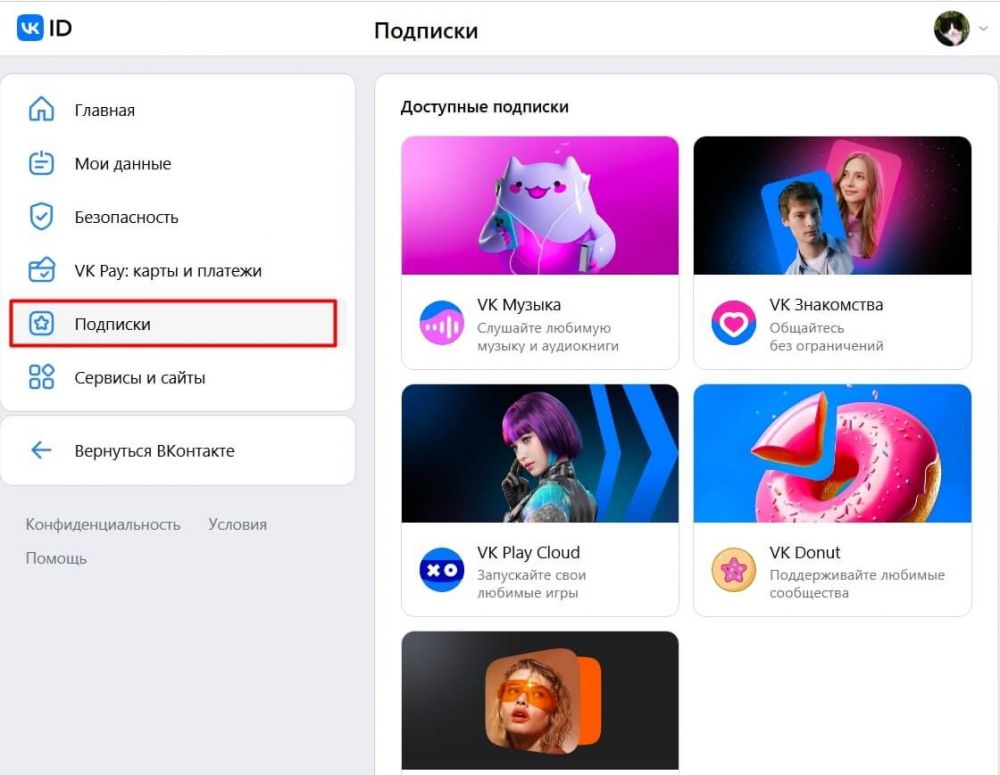Click the Запускайте свои любимые игры text
This screenshot has width=1000, height=775.
[x=531, y=584]
